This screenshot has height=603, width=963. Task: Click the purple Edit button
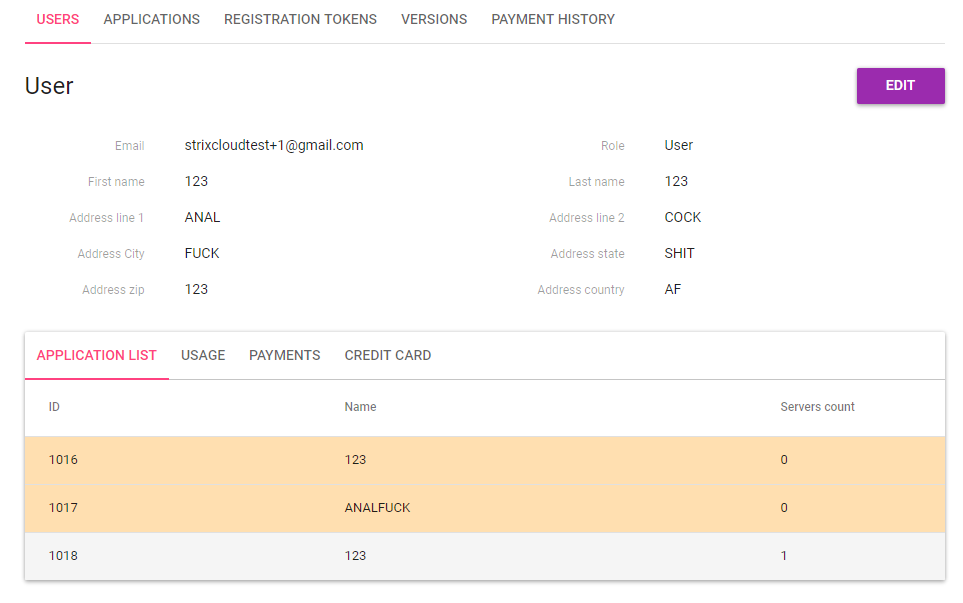[x=900, y=86]
